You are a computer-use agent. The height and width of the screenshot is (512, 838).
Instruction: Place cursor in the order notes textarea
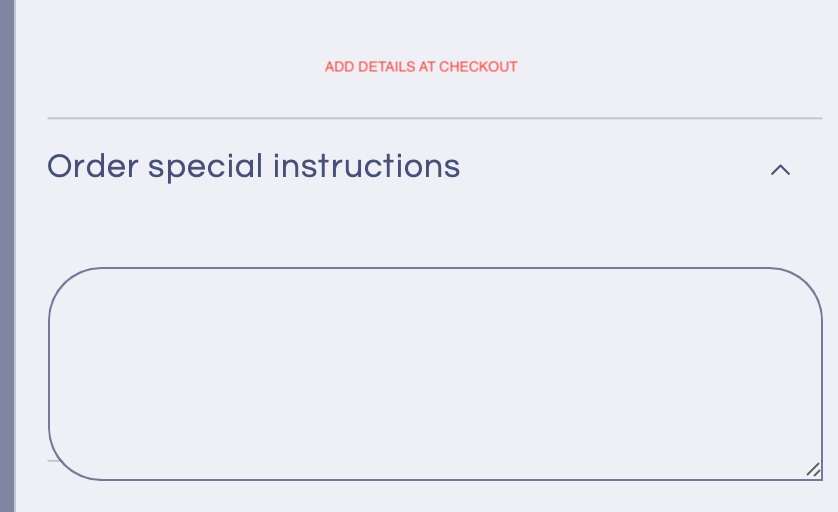tap(435, 373)
